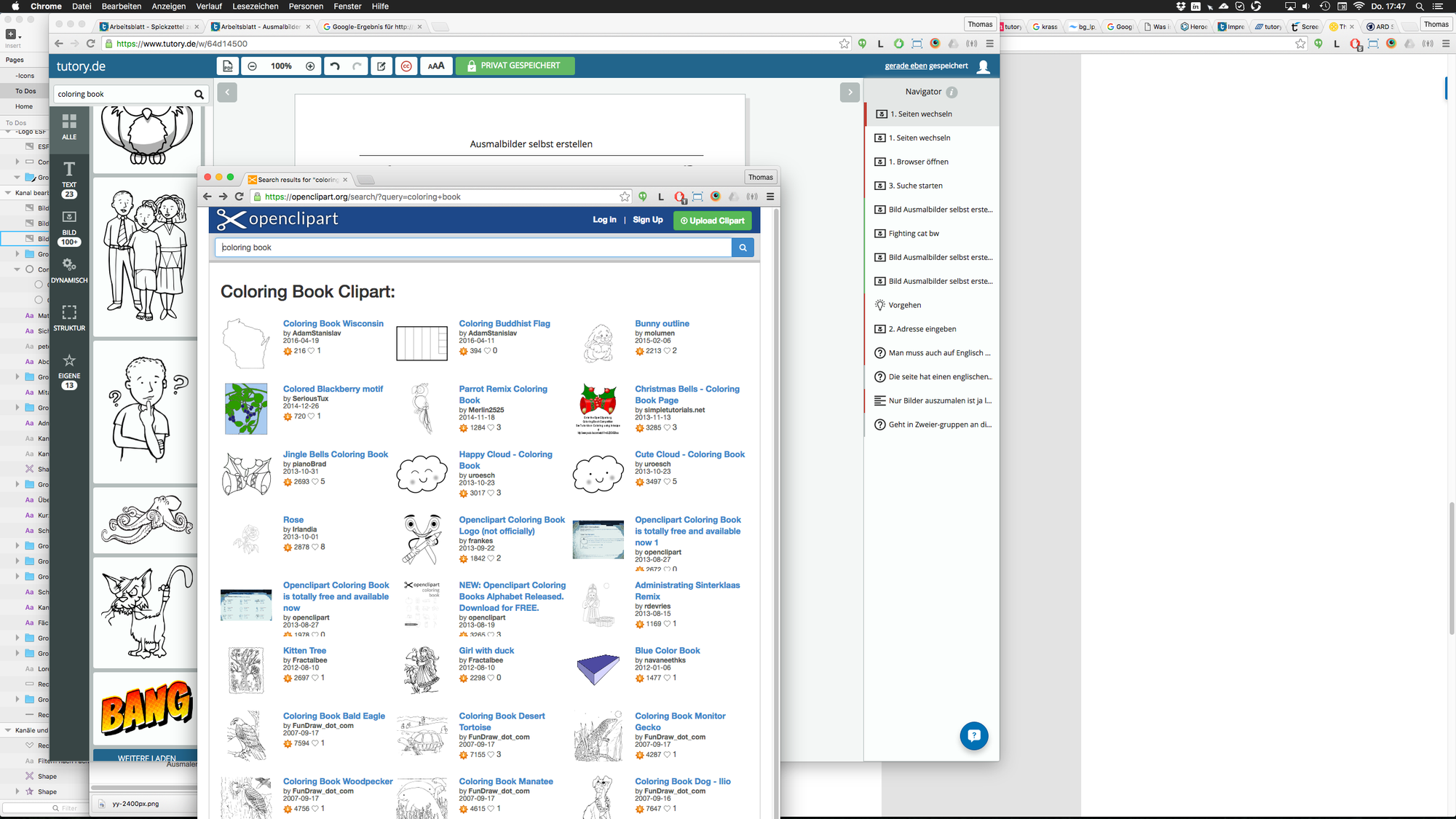Click the tutory coloring book search field

pos(122,94)
